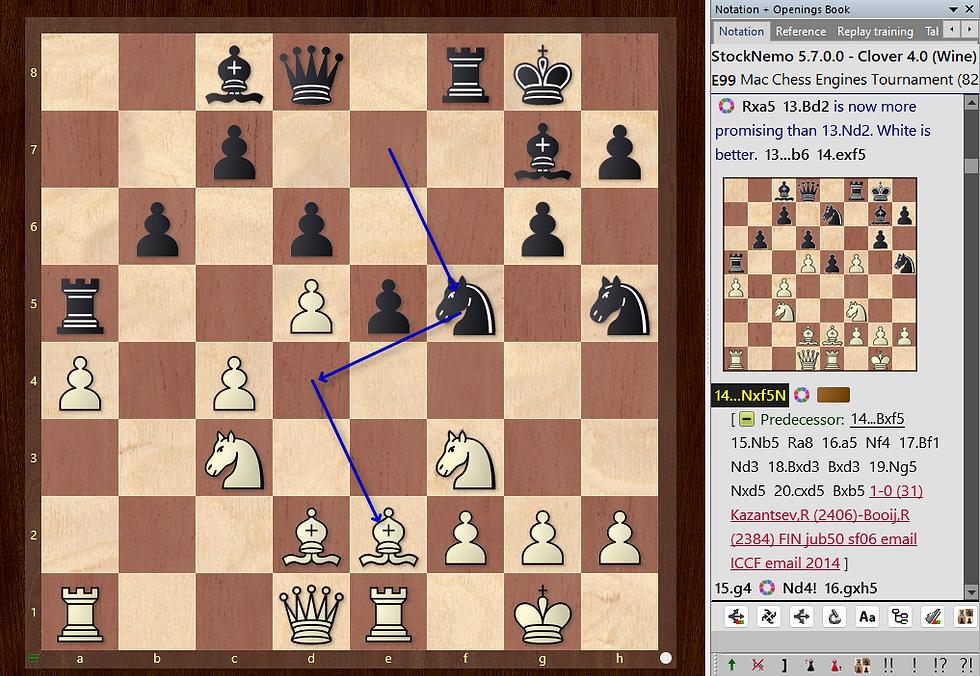The image size is (980, 676).
Task: Open the Notation panel dropdown triangle
Action: [x=953, y=9]
